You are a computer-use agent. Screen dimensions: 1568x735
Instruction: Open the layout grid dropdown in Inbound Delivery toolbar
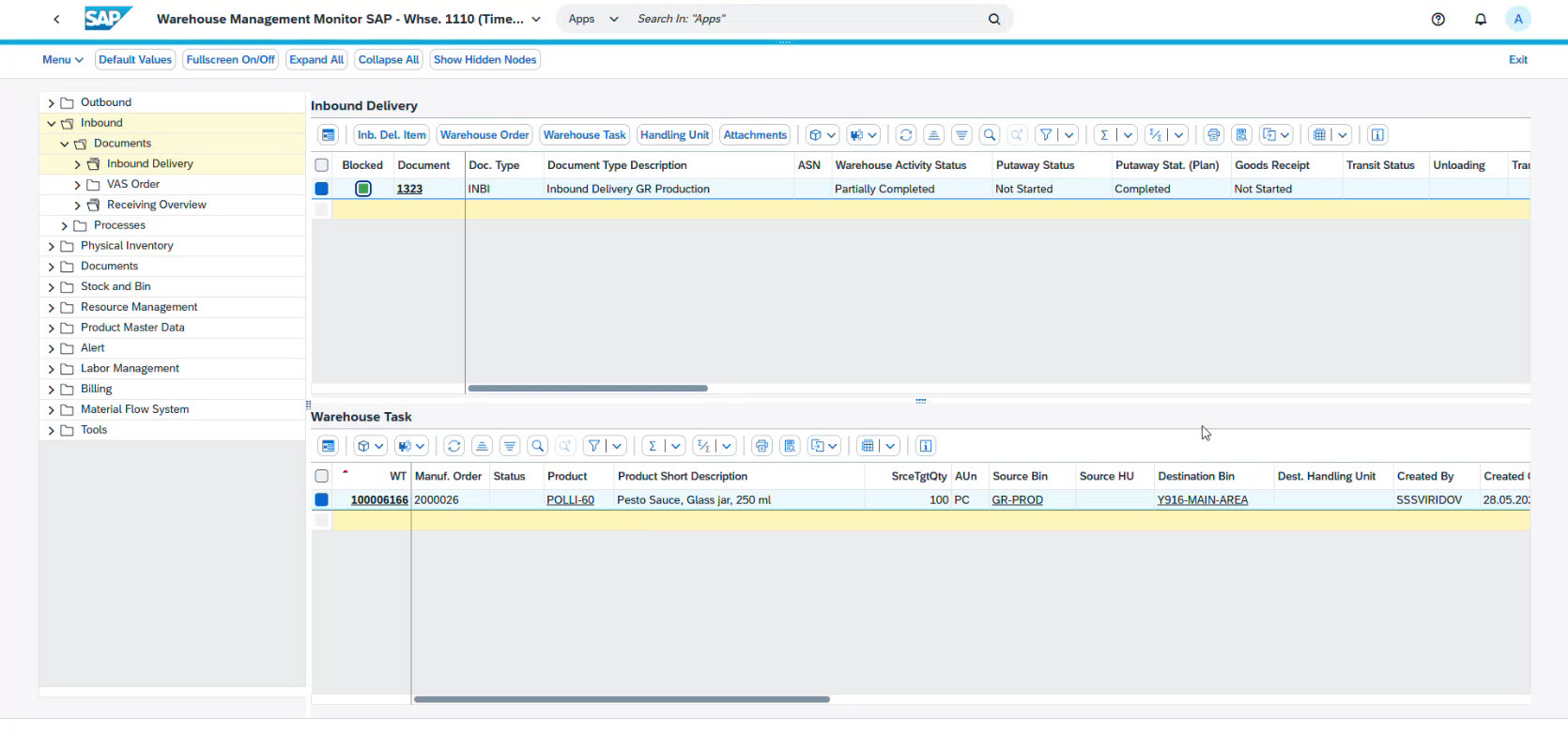coord(1343,135)
